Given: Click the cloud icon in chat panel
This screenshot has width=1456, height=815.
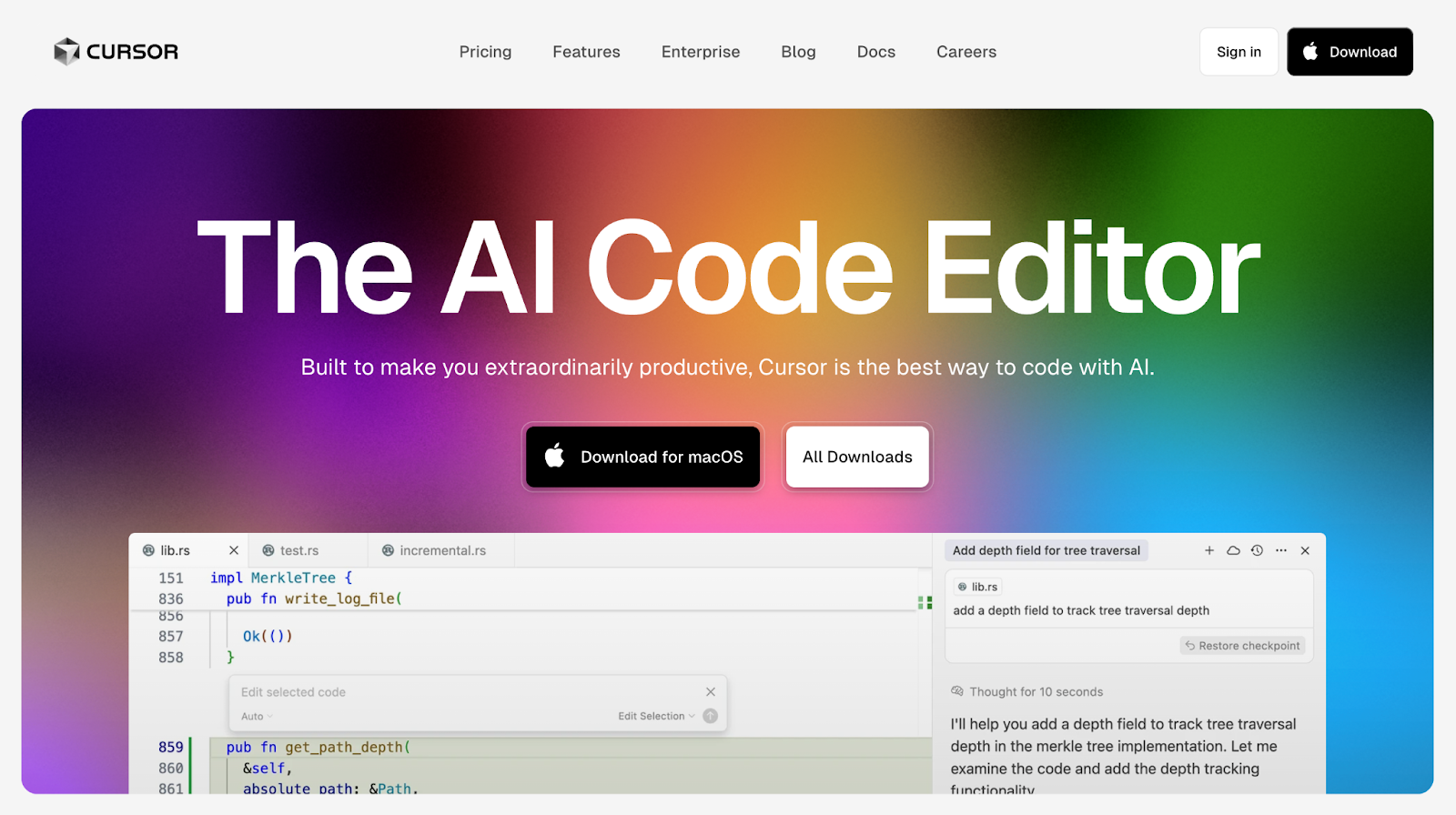Looking at the screenshot, I should pyautogui.click(x=1233, y=550).
